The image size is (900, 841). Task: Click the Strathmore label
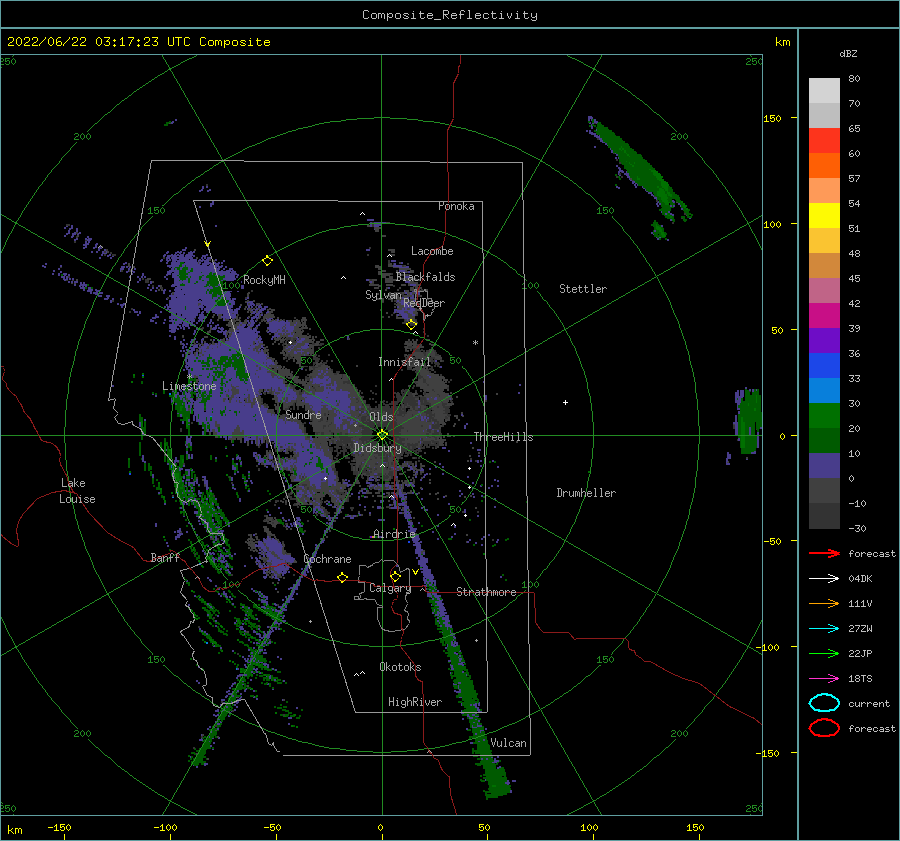click(486, 592)
